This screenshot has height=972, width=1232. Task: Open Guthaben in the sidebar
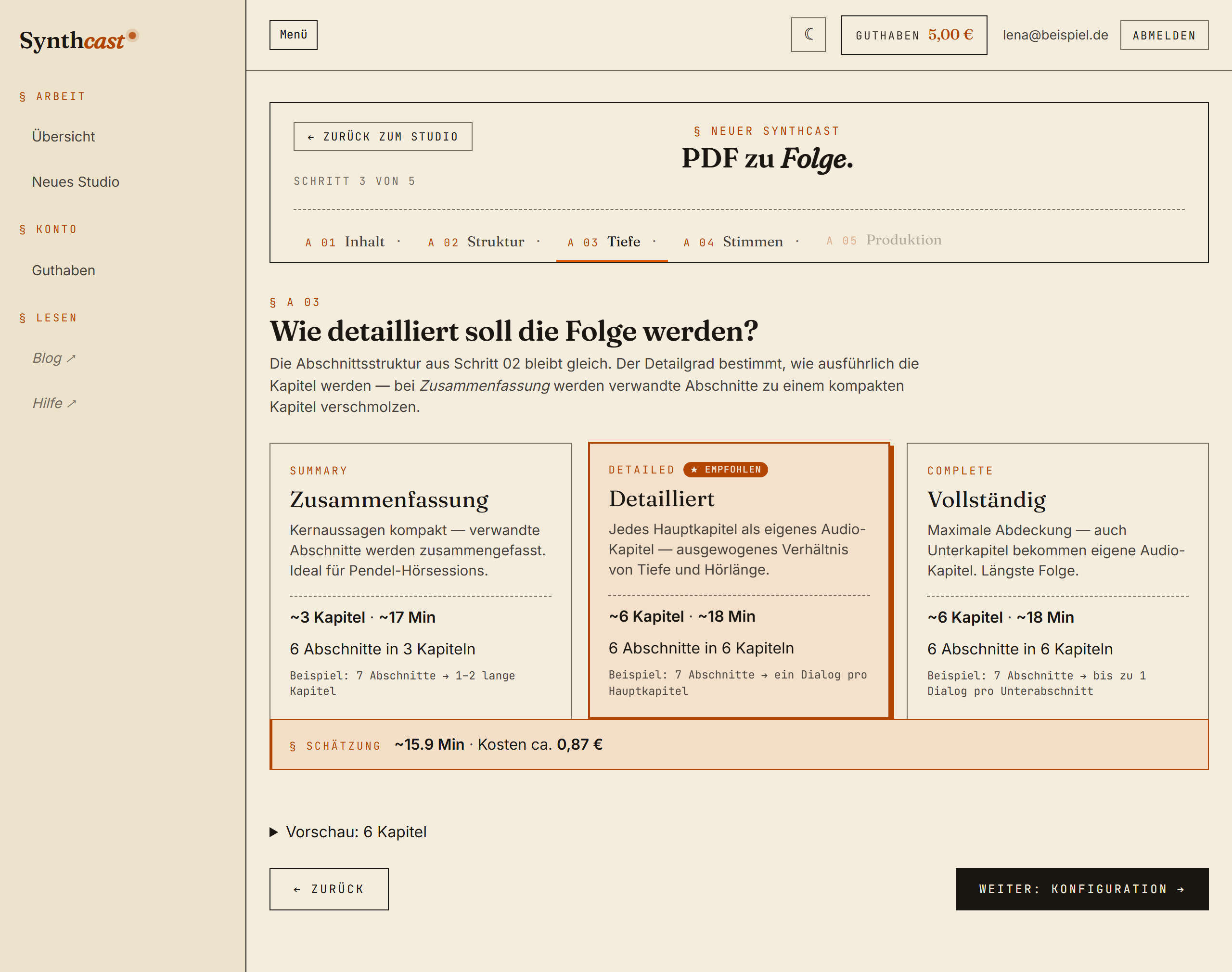[x=64, y=270]
